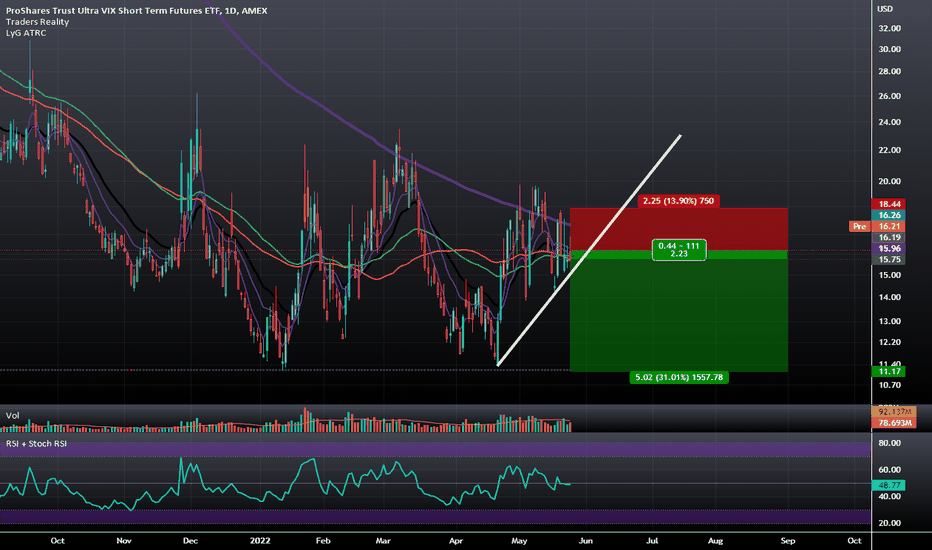Click the 80.00 RSI scale tick

(889, 443)
